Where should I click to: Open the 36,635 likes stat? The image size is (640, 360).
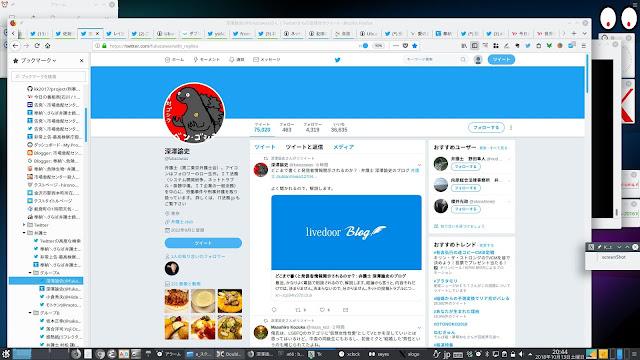pos(339,127)
